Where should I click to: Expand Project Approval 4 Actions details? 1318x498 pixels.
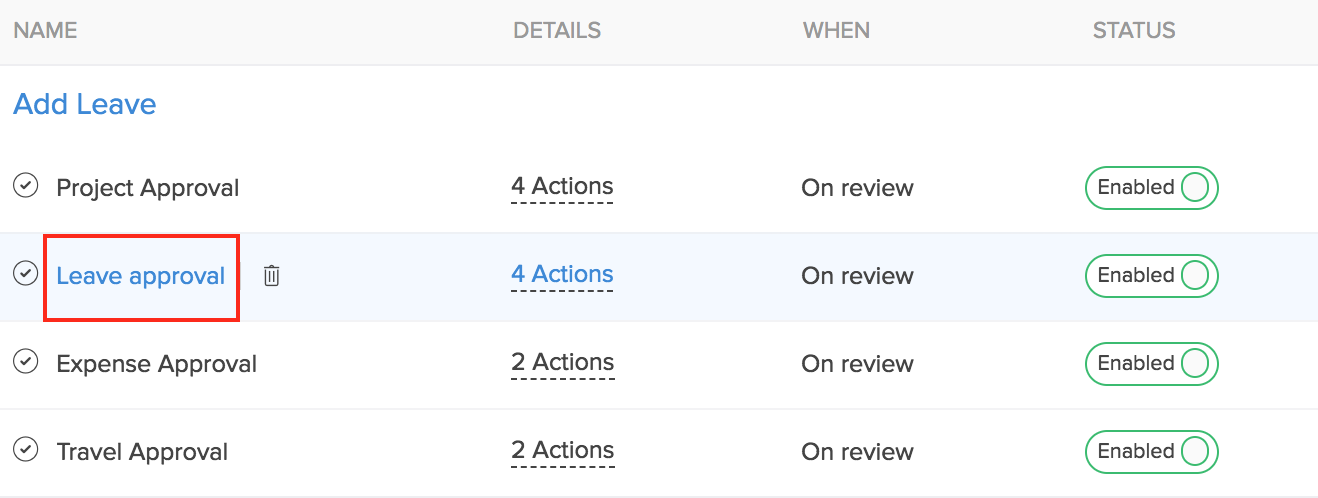562,187
